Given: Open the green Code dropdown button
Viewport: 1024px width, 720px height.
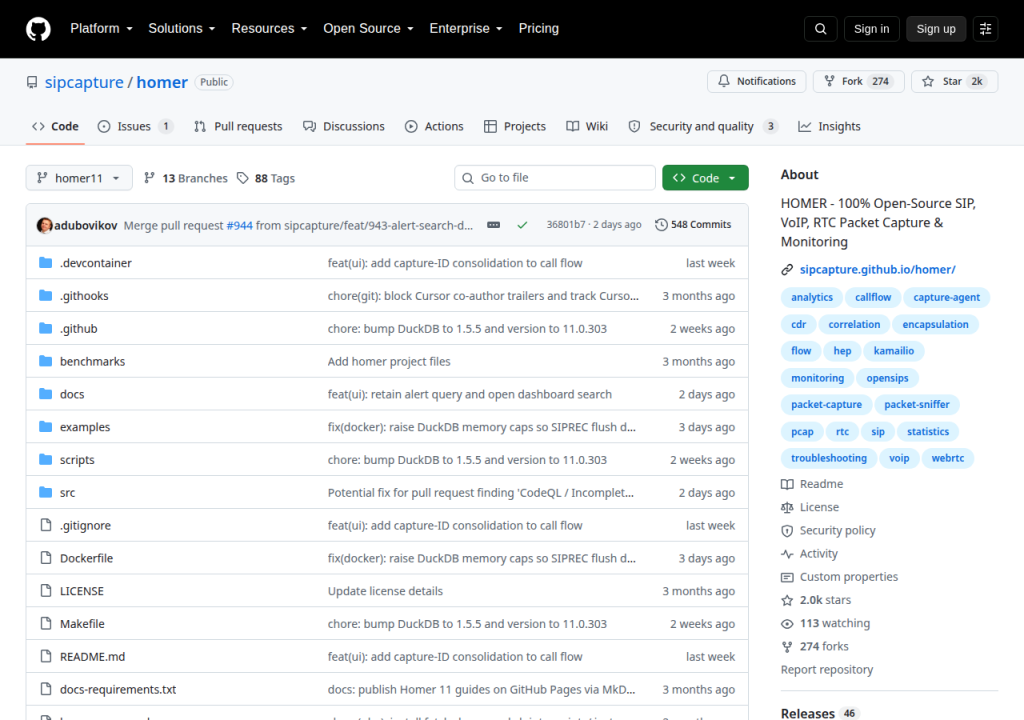Looking at the screenshot, I should pyautogui.click(x=705, y=178).
